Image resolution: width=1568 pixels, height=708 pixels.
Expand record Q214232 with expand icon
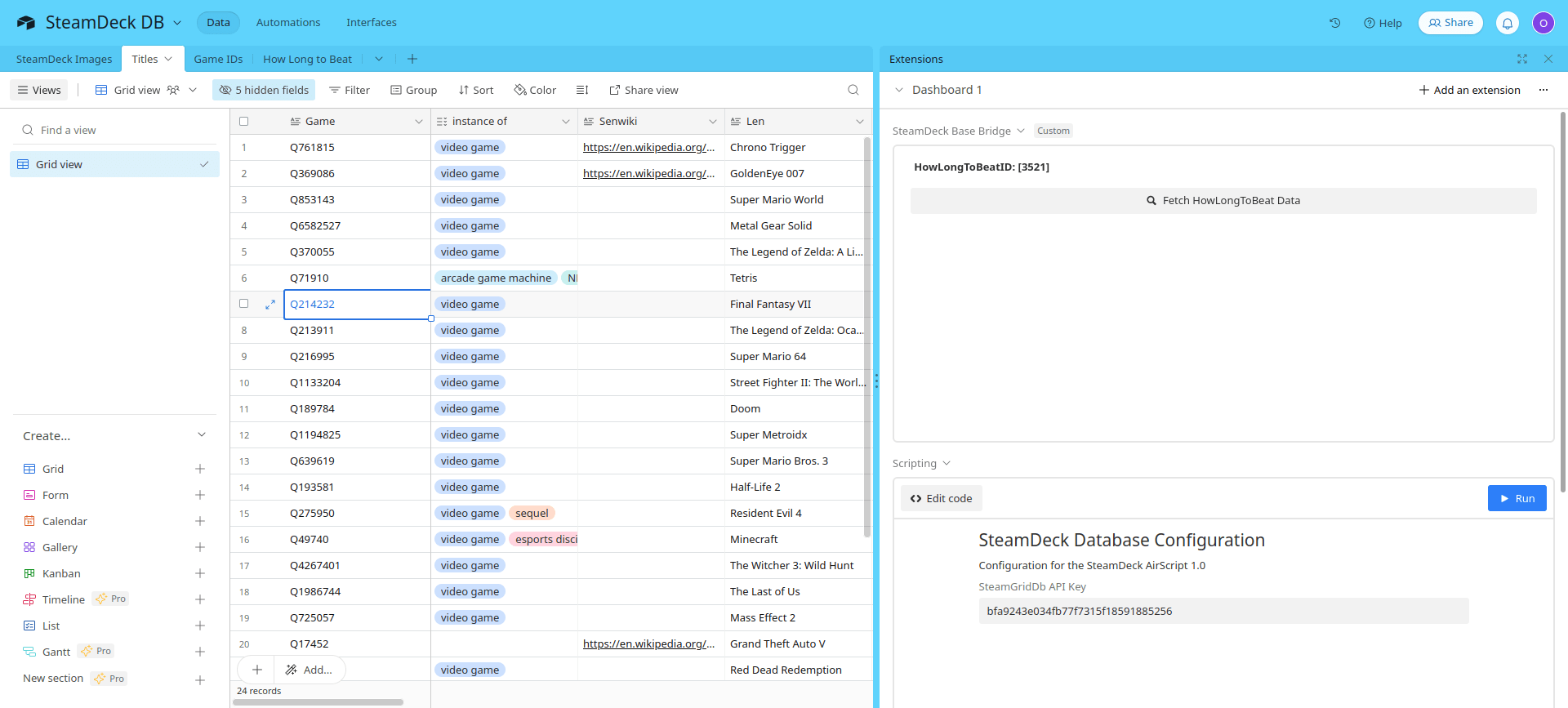pyautogui.click(x=270, y=305)
